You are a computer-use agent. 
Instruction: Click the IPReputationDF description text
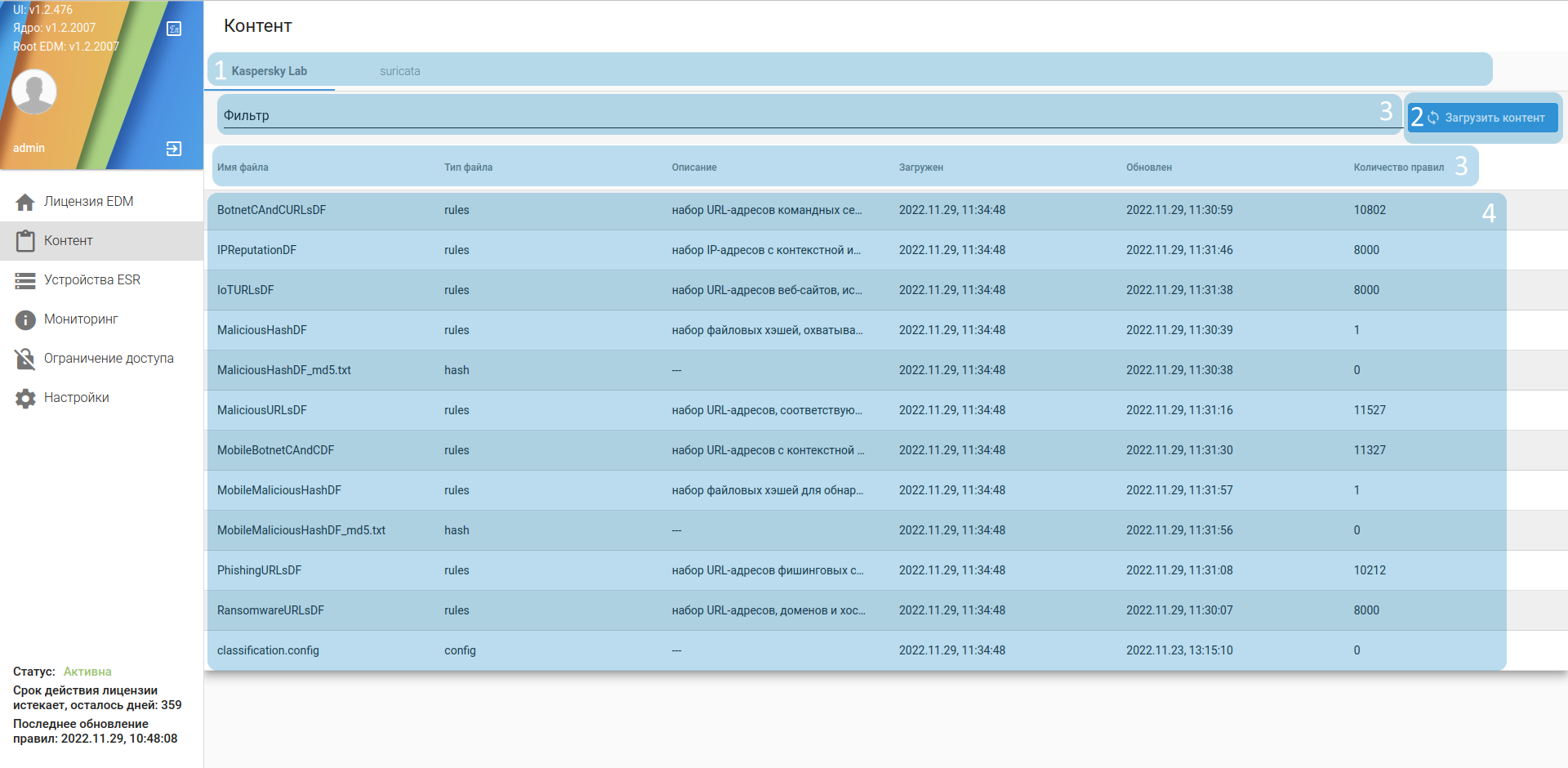tap(766, 250)
